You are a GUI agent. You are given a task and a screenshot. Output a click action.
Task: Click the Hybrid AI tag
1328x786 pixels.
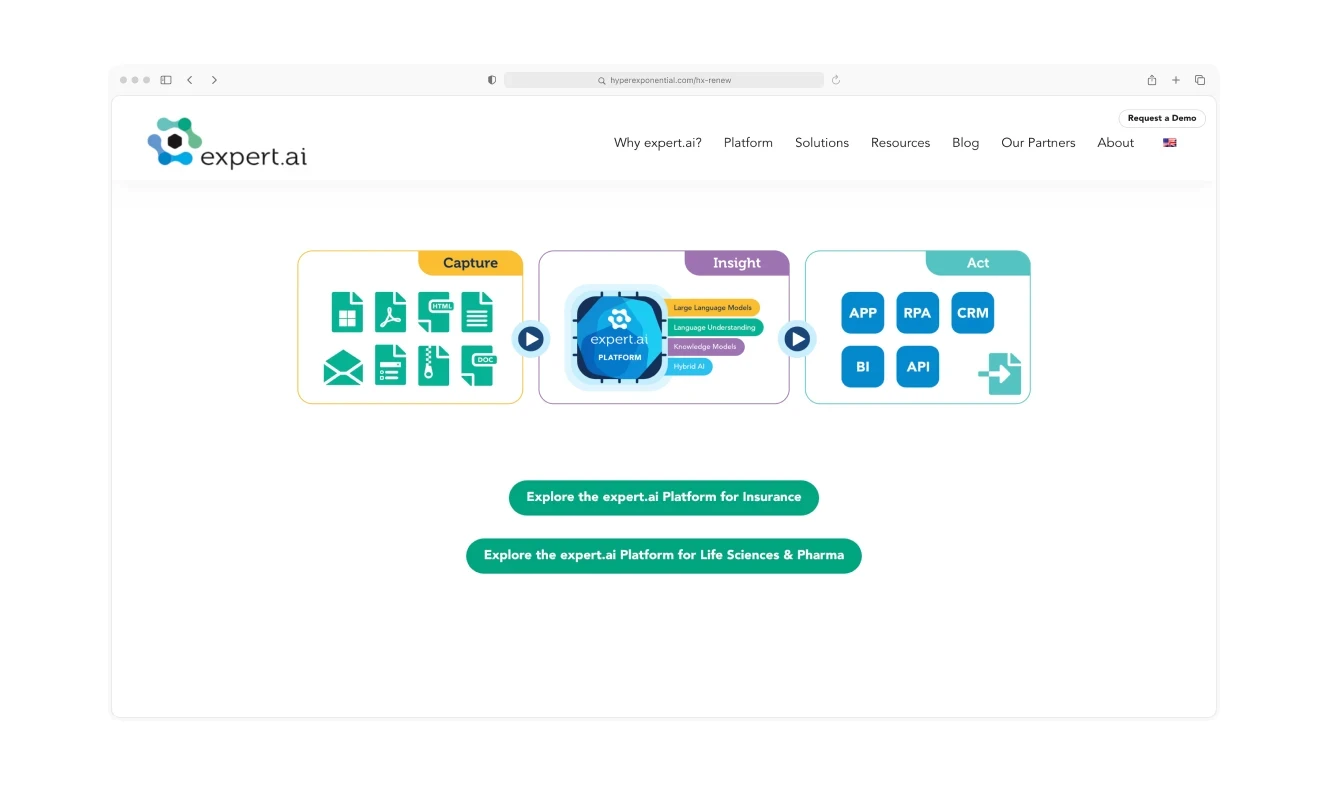[690, 367]
